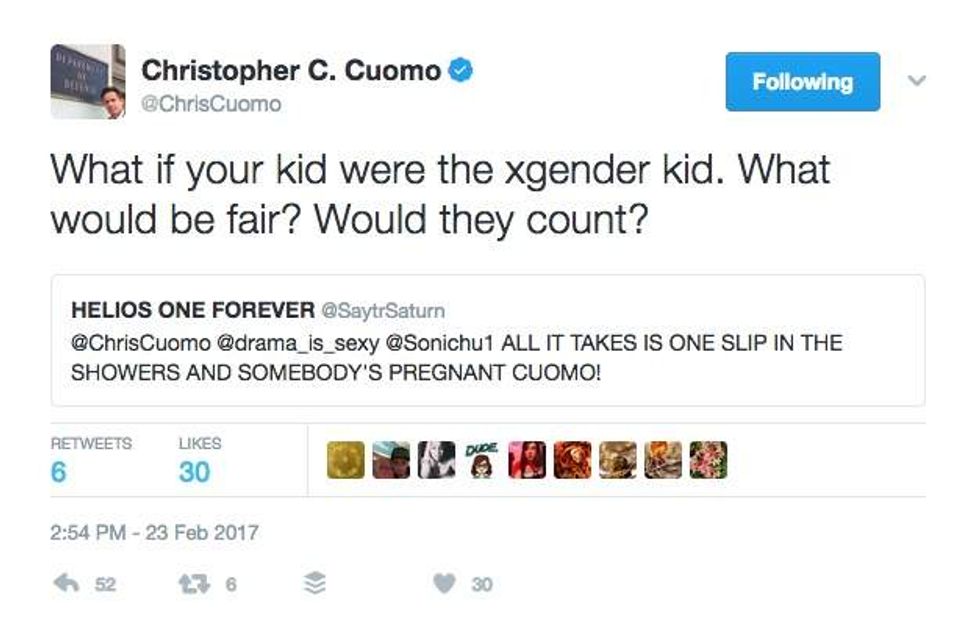Open the Retweets count list
The image size is (980, 641).
tap(90, 460)
